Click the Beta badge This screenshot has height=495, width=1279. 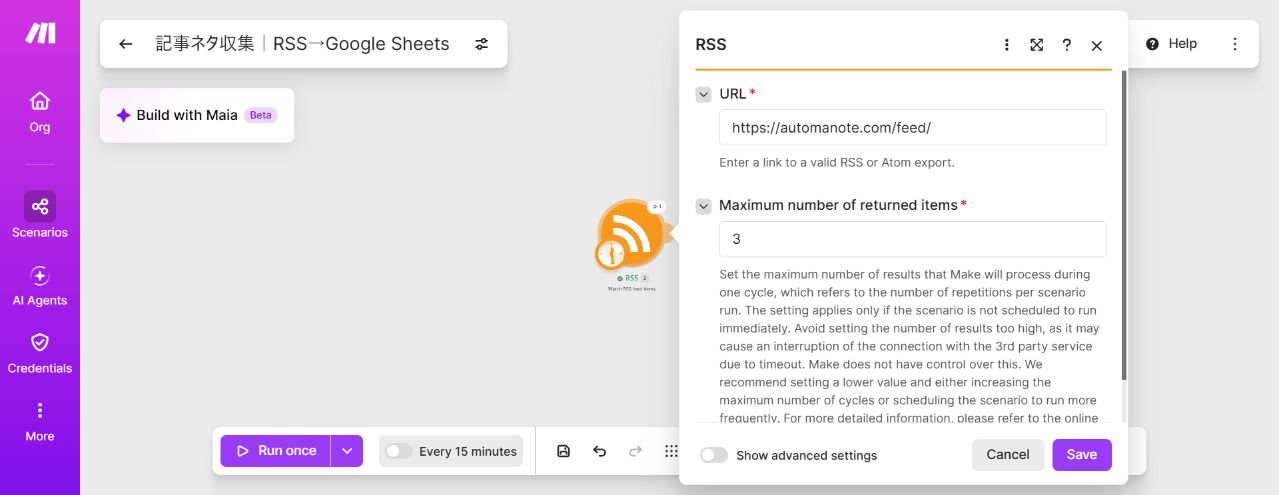coord(261,115)
